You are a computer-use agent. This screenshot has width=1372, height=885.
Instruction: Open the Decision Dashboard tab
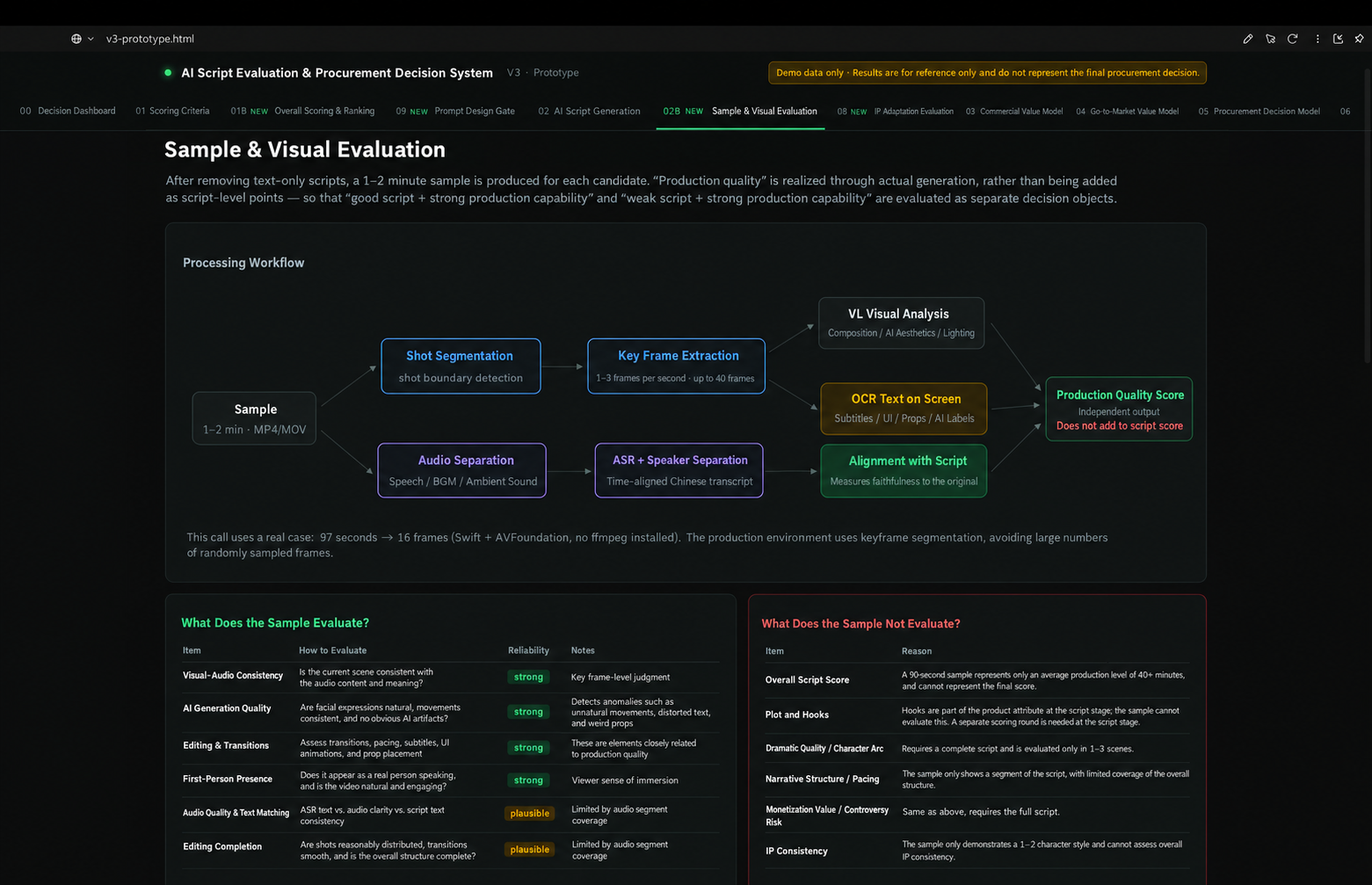[68, 112]
